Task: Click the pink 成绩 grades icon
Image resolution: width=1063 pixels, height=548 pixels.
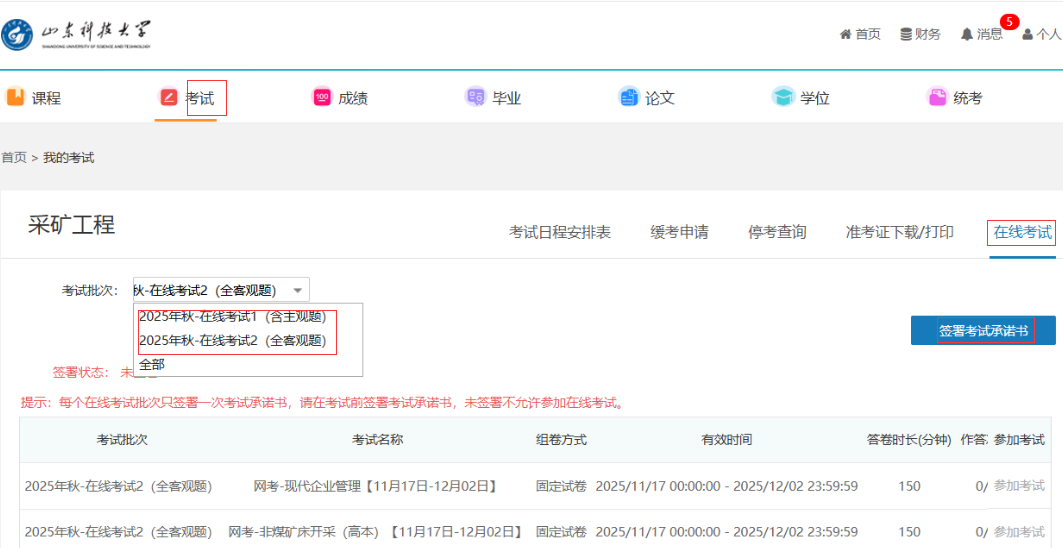Action: click(322, 97)
